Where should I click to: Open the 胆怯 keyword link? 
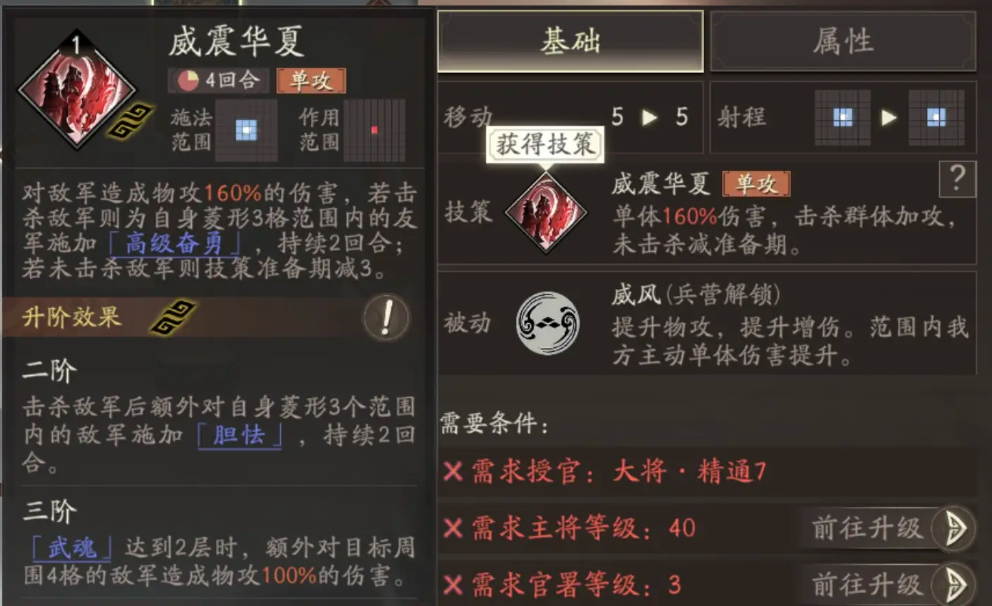(x=239, y=435)
